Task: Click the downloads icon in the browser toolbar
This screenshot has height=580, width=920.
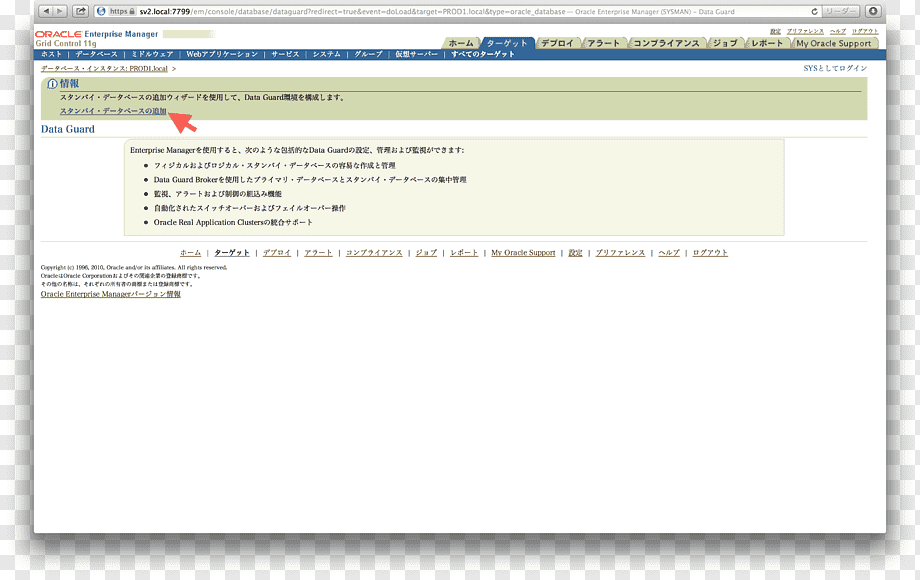Action: 873,11
